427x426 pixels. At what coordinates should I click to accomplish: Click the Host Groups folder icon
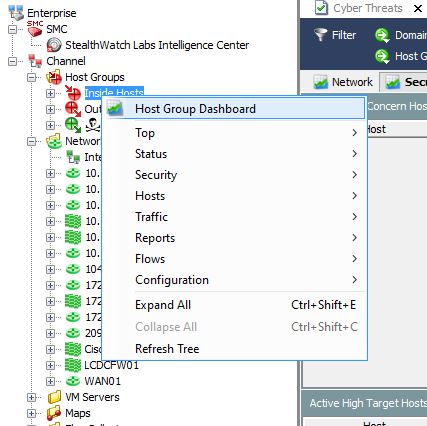pyautogui.click(x=54, y=77)
